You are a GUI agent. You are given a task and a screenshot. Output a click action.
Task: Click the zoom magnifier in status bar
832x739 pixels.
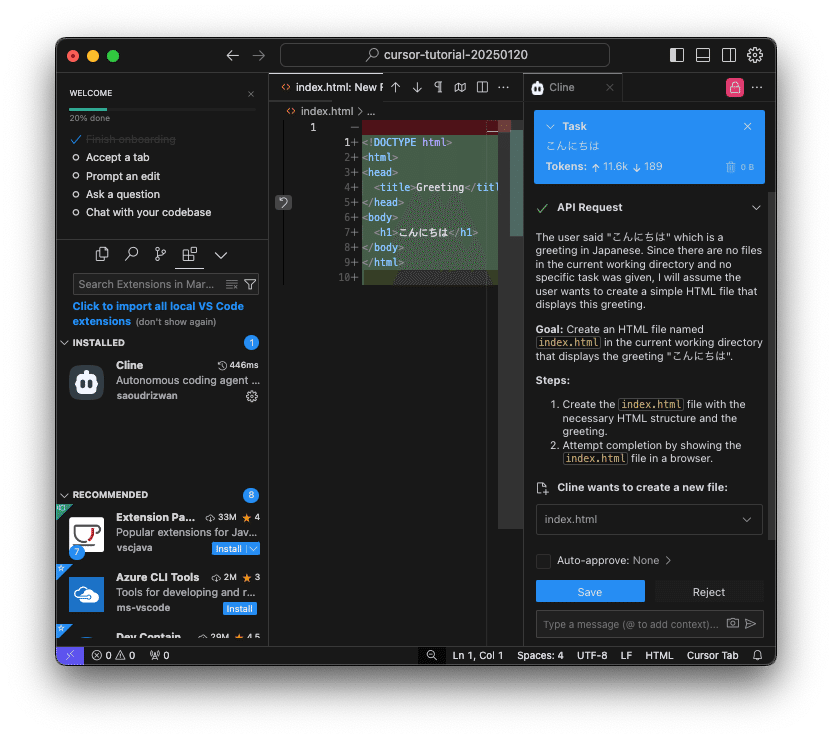point(432,656)
